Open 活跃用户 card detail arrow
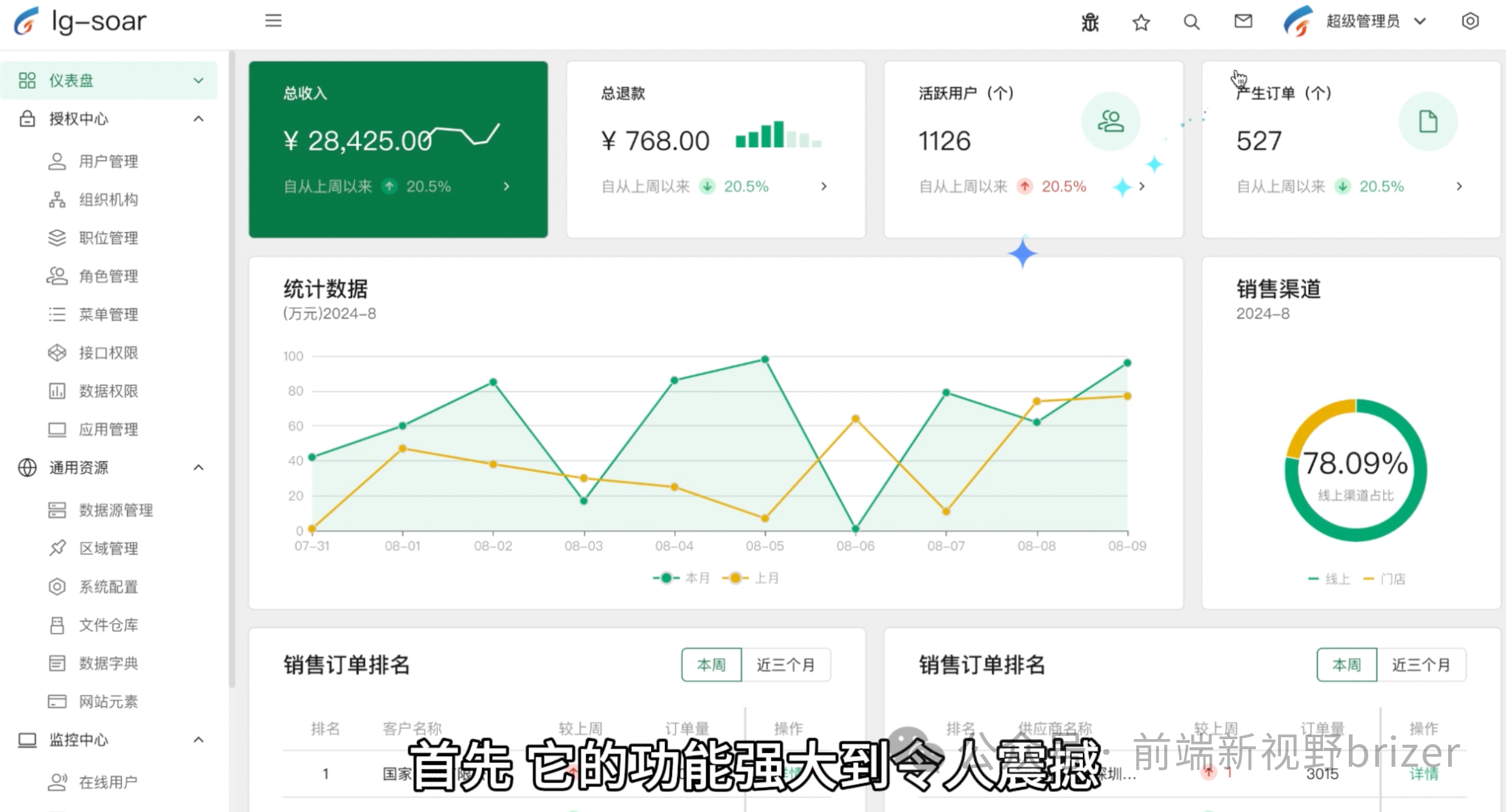 (1142, 187)
